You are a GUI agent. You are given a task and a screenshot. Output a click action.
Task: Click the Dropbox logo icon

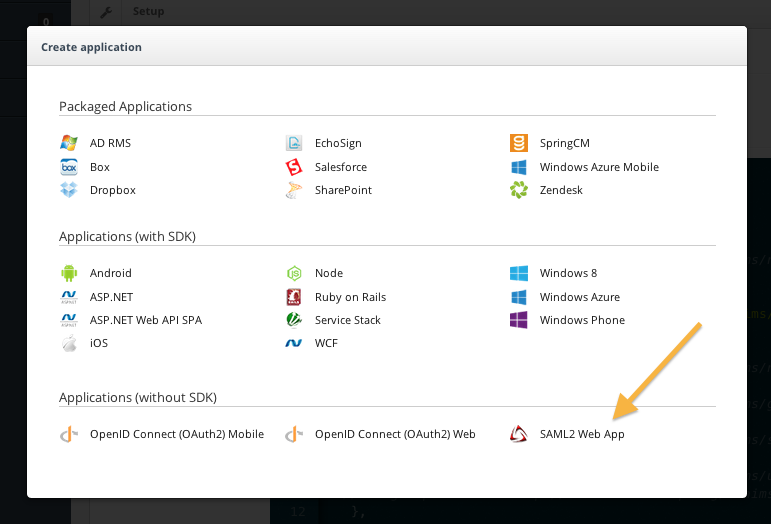[x=69, y=190]
